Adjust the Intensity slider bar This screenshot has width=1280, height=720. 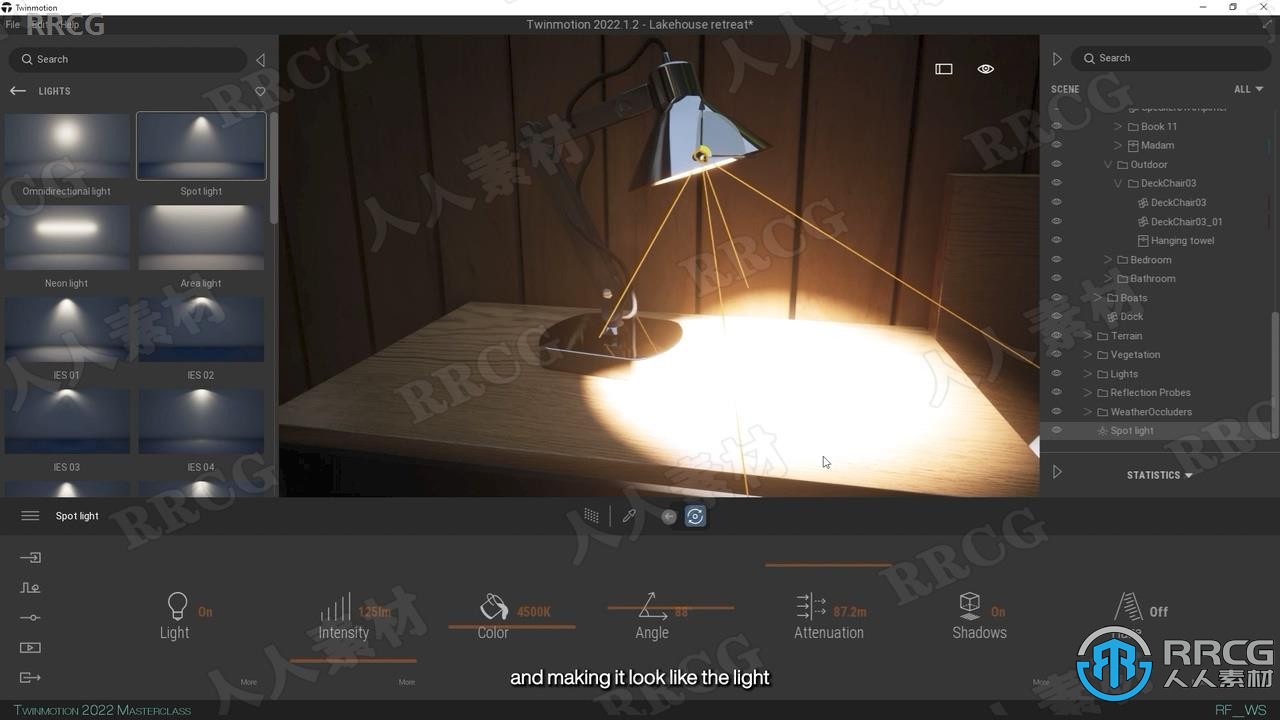353,661
